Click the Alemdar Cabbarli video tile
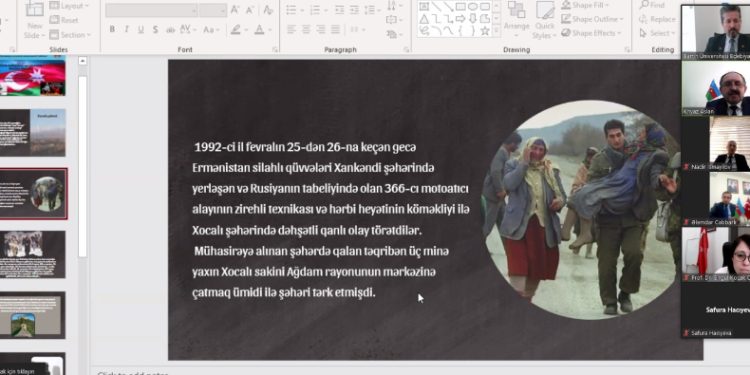Viewport: 750px width, 375px height. click(716, 199)
